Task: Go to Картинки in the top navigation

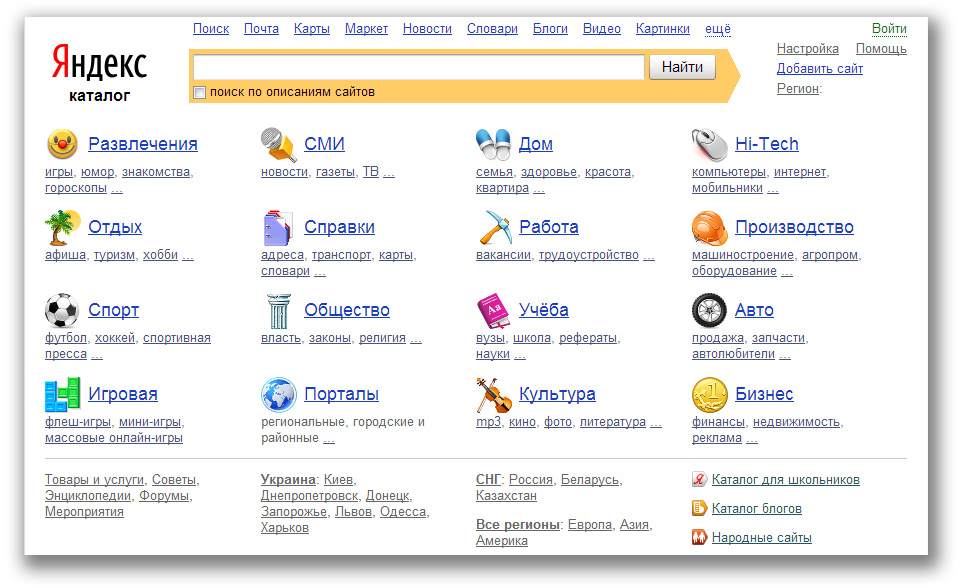Action: point(663,29)
